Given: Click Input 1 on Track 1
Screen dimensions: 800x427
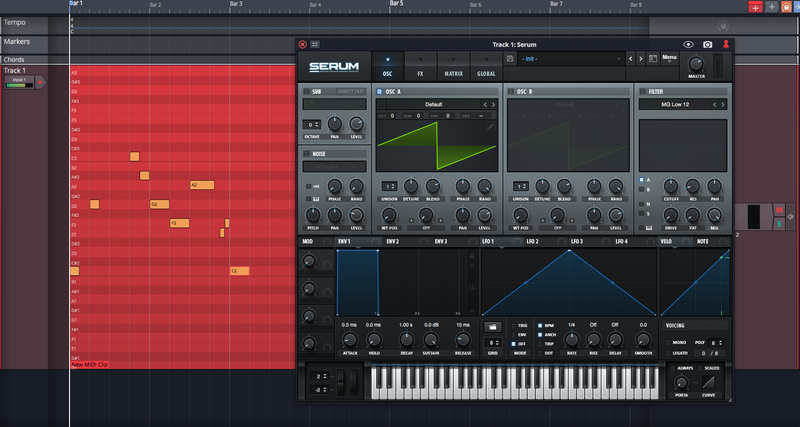Looking at the screenshot, I should click(x=19, y=82).
